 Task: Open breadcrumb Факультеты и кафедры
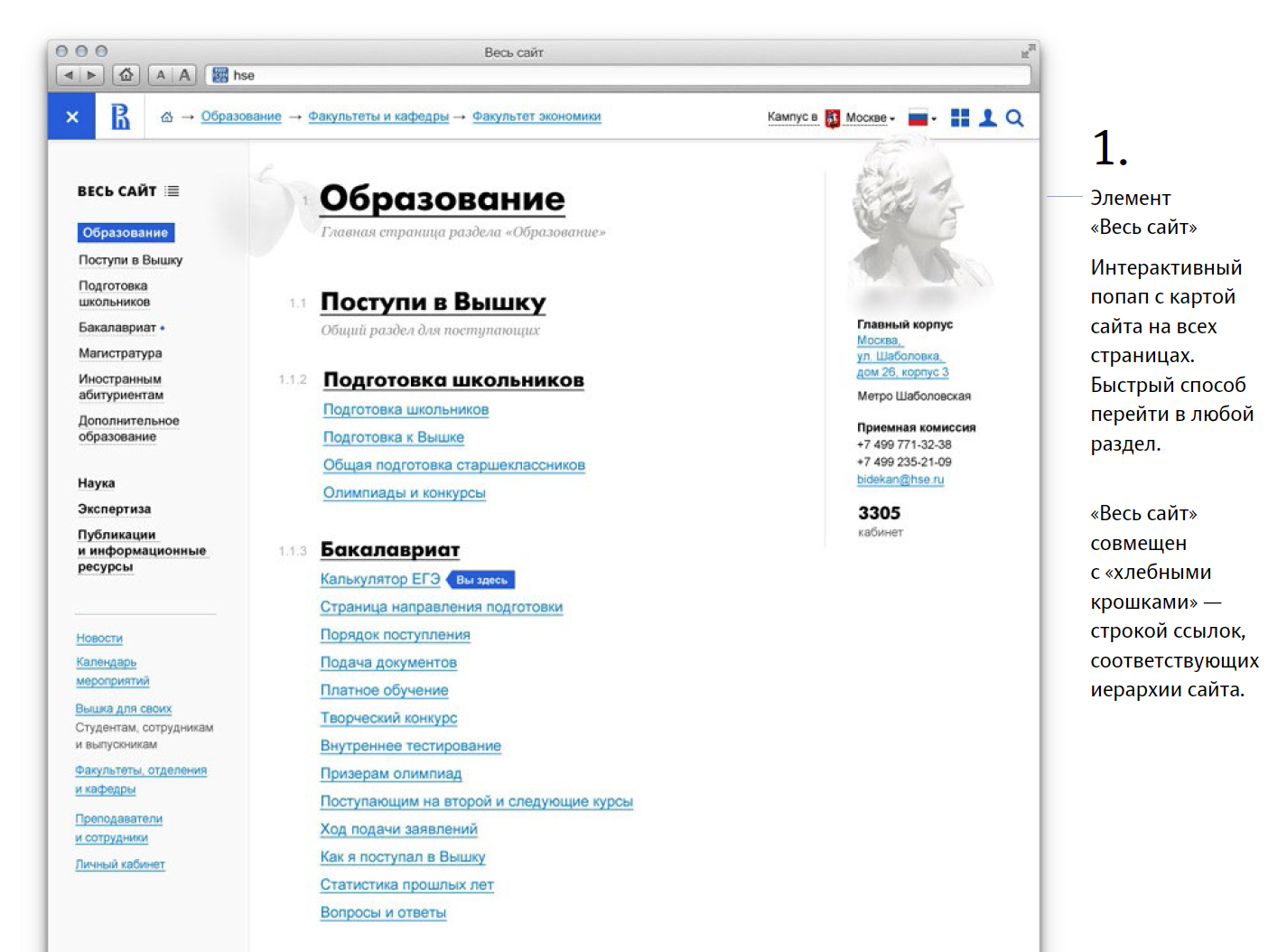tap(378, 117)
